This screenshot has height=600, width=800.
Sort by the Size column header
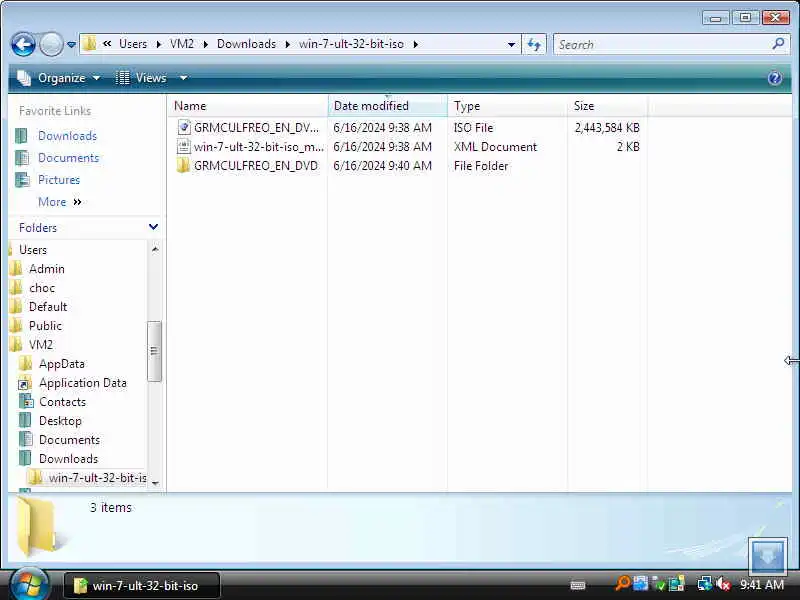(x=607, y=106)
